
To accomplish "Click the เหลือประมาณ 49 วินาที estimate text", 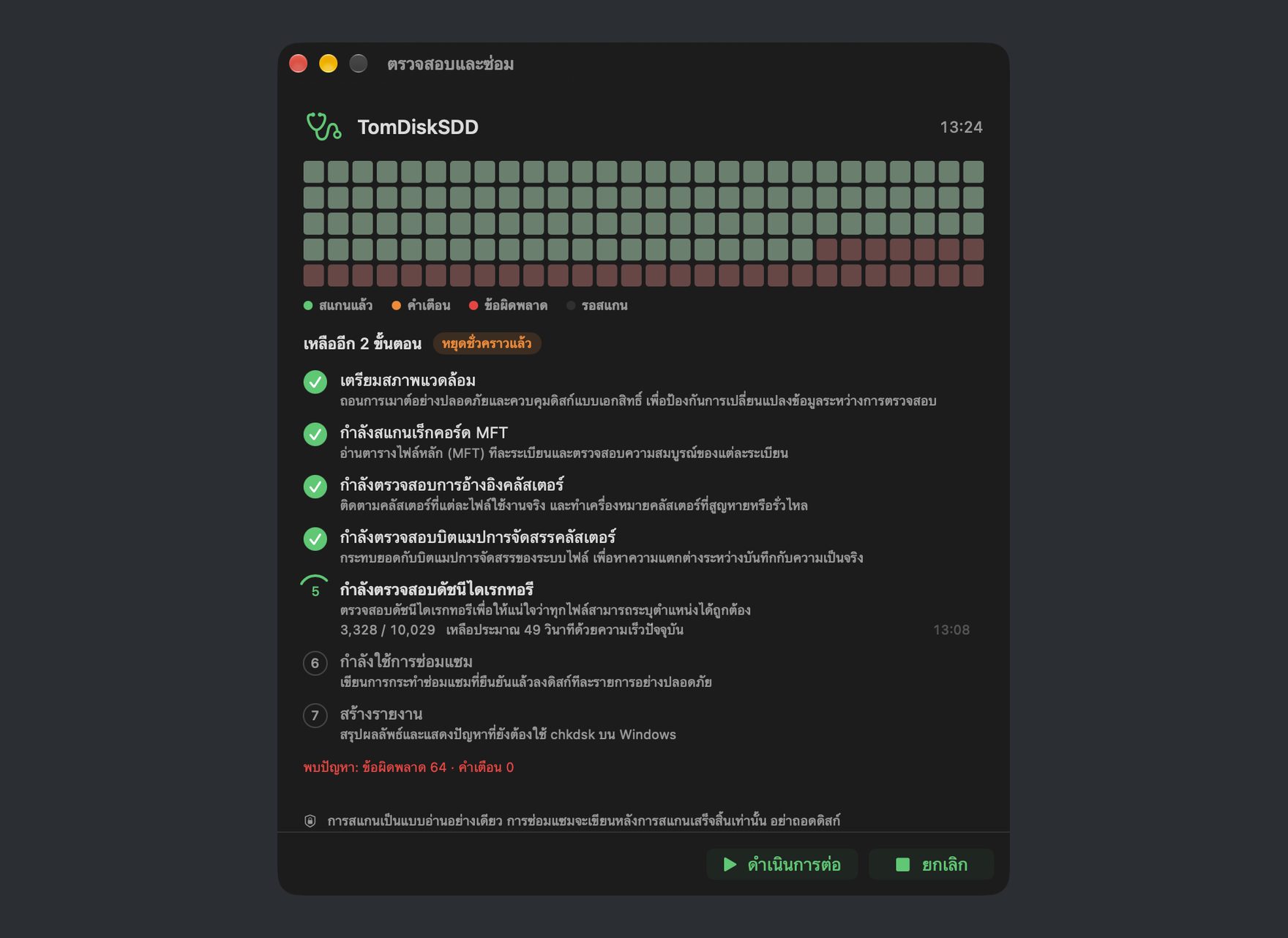I will tap(565, 630).
